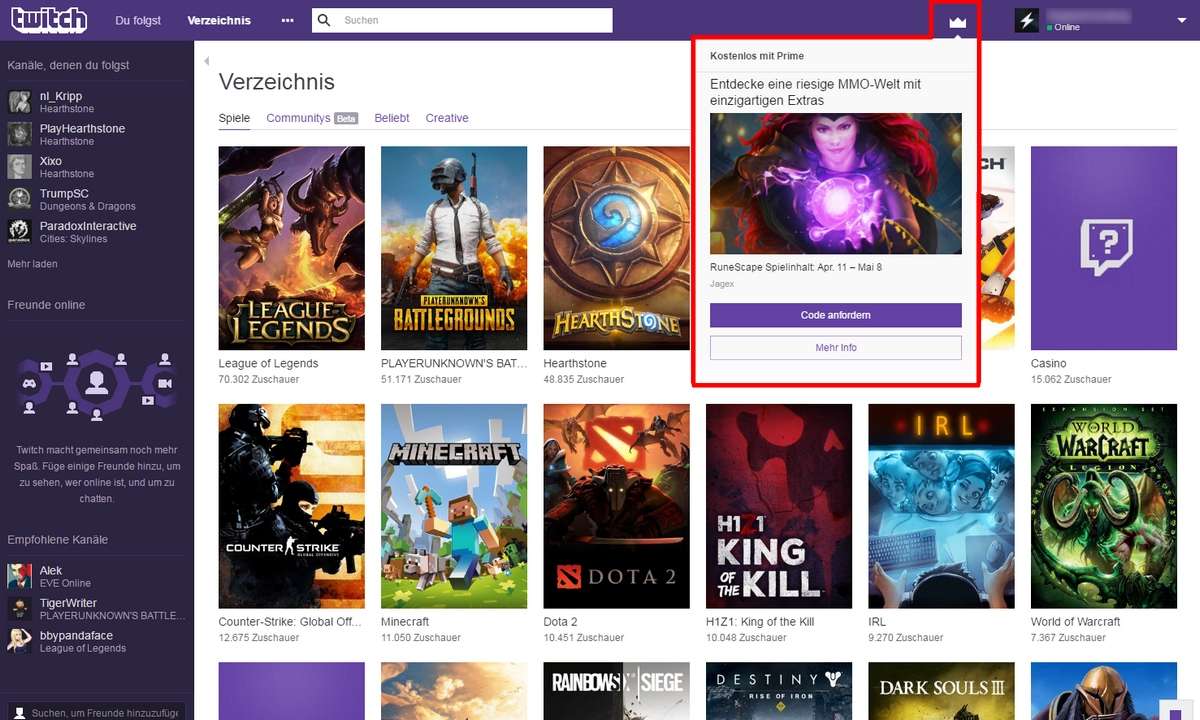The height and width of the screenshot is (720, 1200).
Task: Switch to the Creative tab
Action: tap(447, 118)
